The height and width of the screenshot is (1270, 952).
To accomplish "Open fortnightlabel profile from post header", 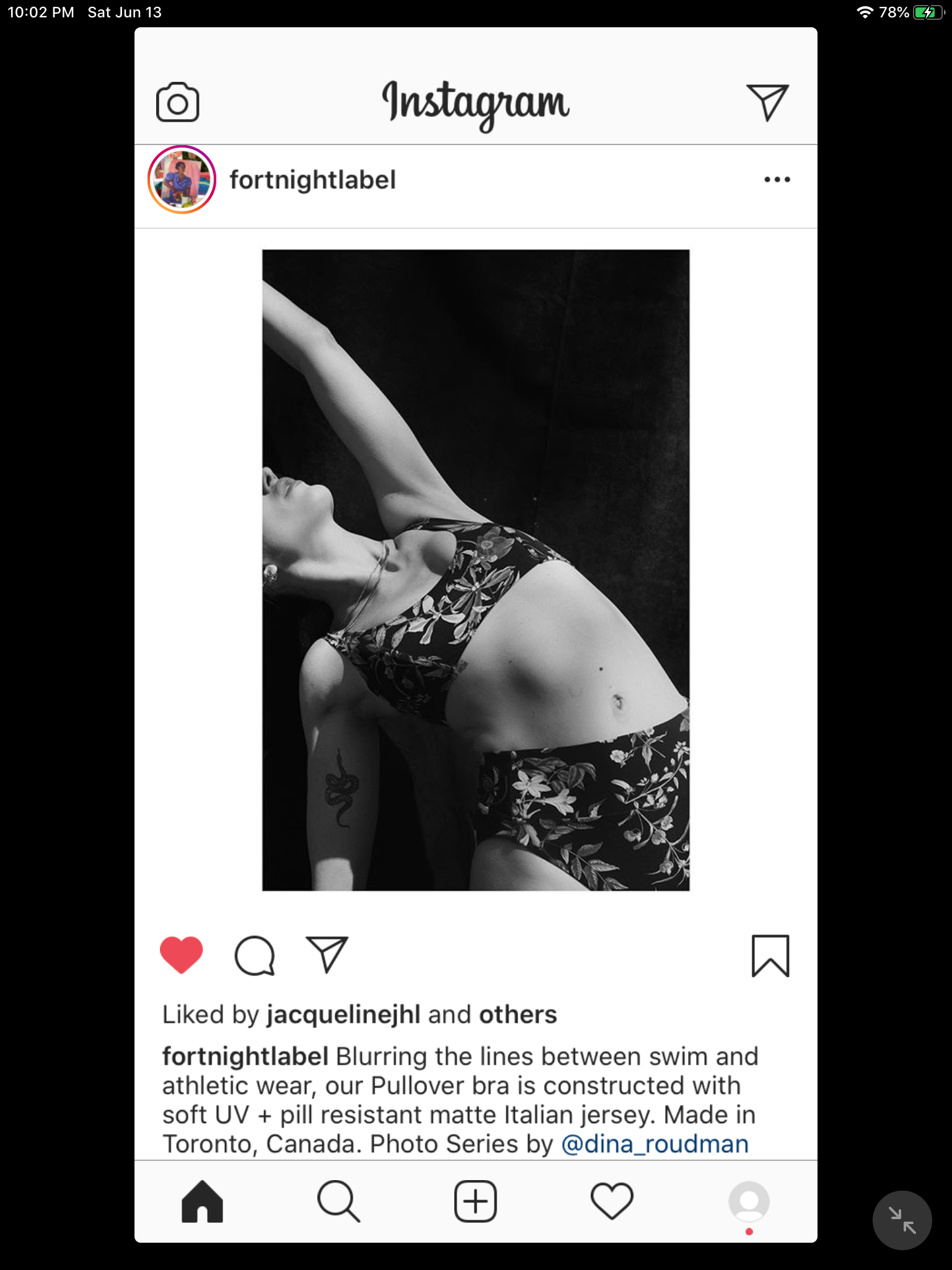I will 312,180.
